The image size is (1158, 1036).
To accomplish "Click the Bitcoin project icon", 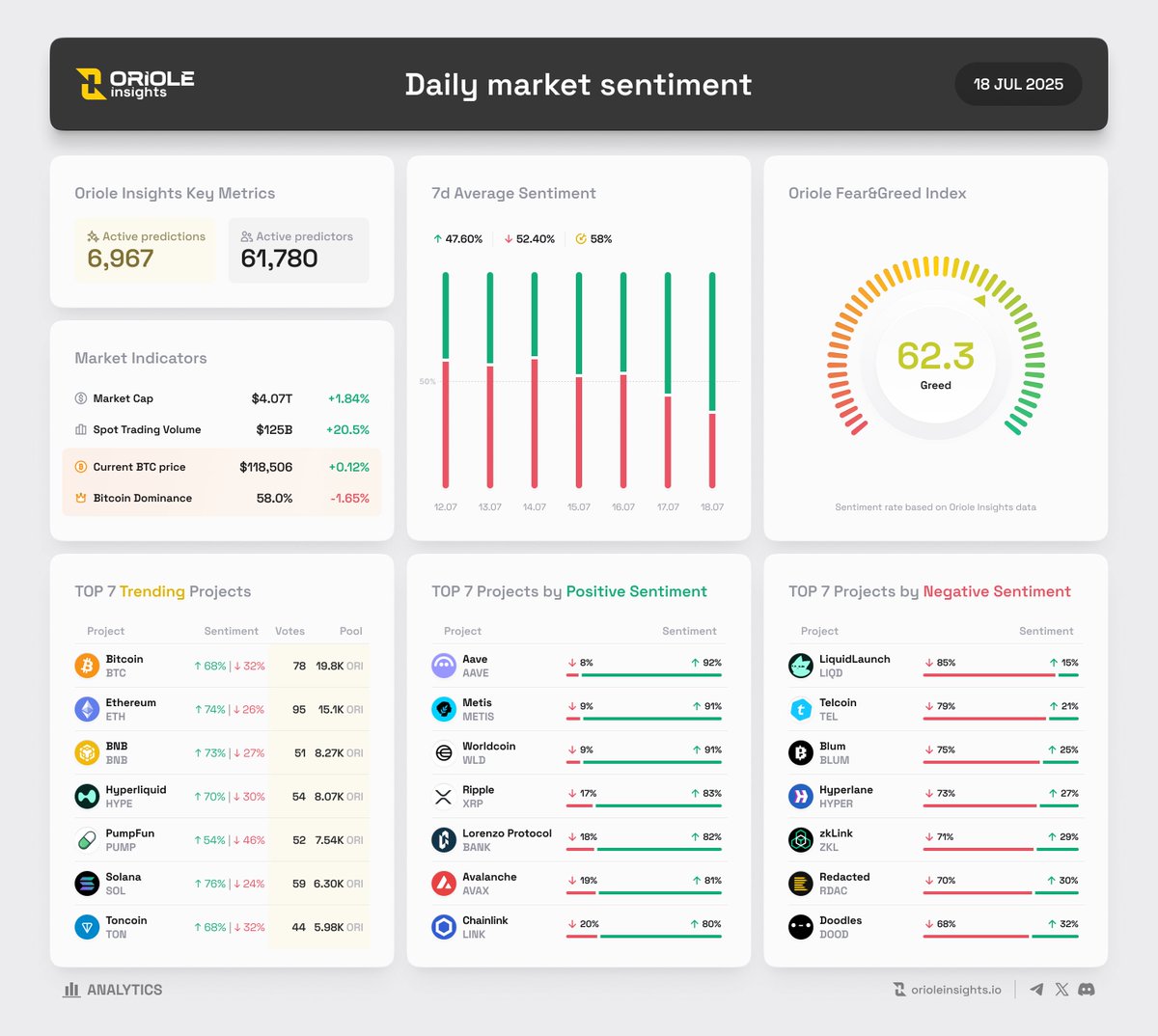I will pyautogui.click(x=87, y=666).
